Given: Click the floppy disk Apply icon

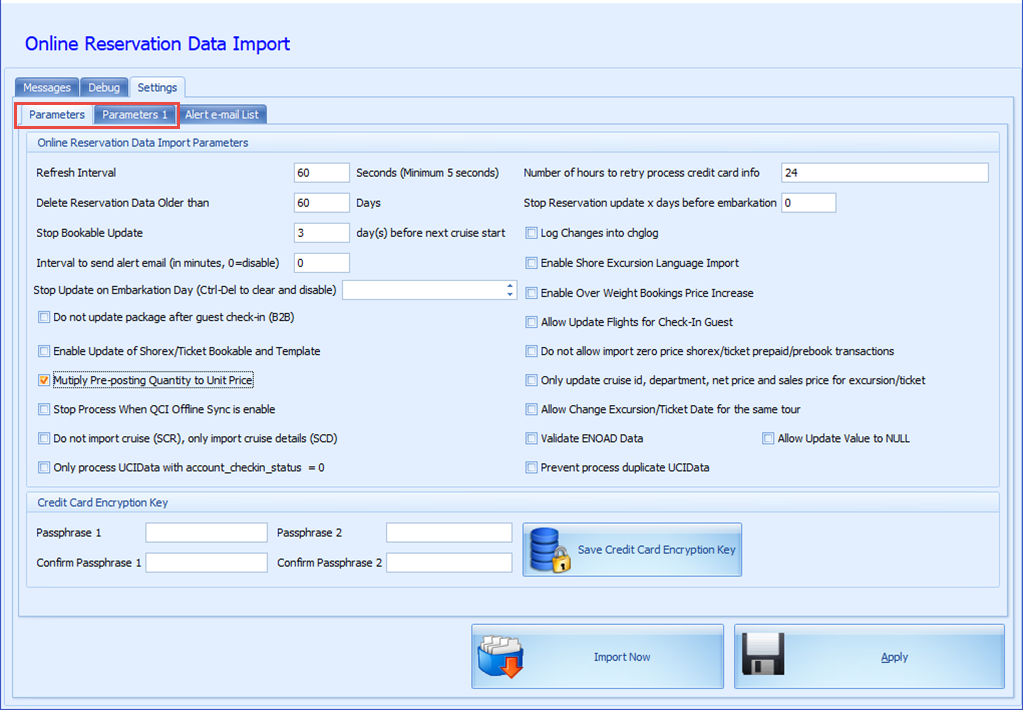Looking at the screenshot, I should (x=763, y=654).
